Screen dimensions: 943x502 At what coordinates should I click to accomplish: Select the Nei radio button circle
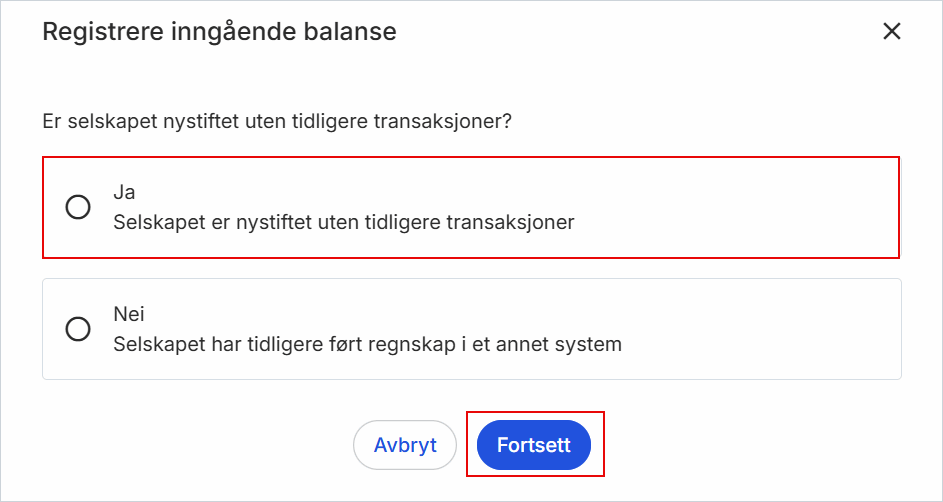(x=78, y=329)
